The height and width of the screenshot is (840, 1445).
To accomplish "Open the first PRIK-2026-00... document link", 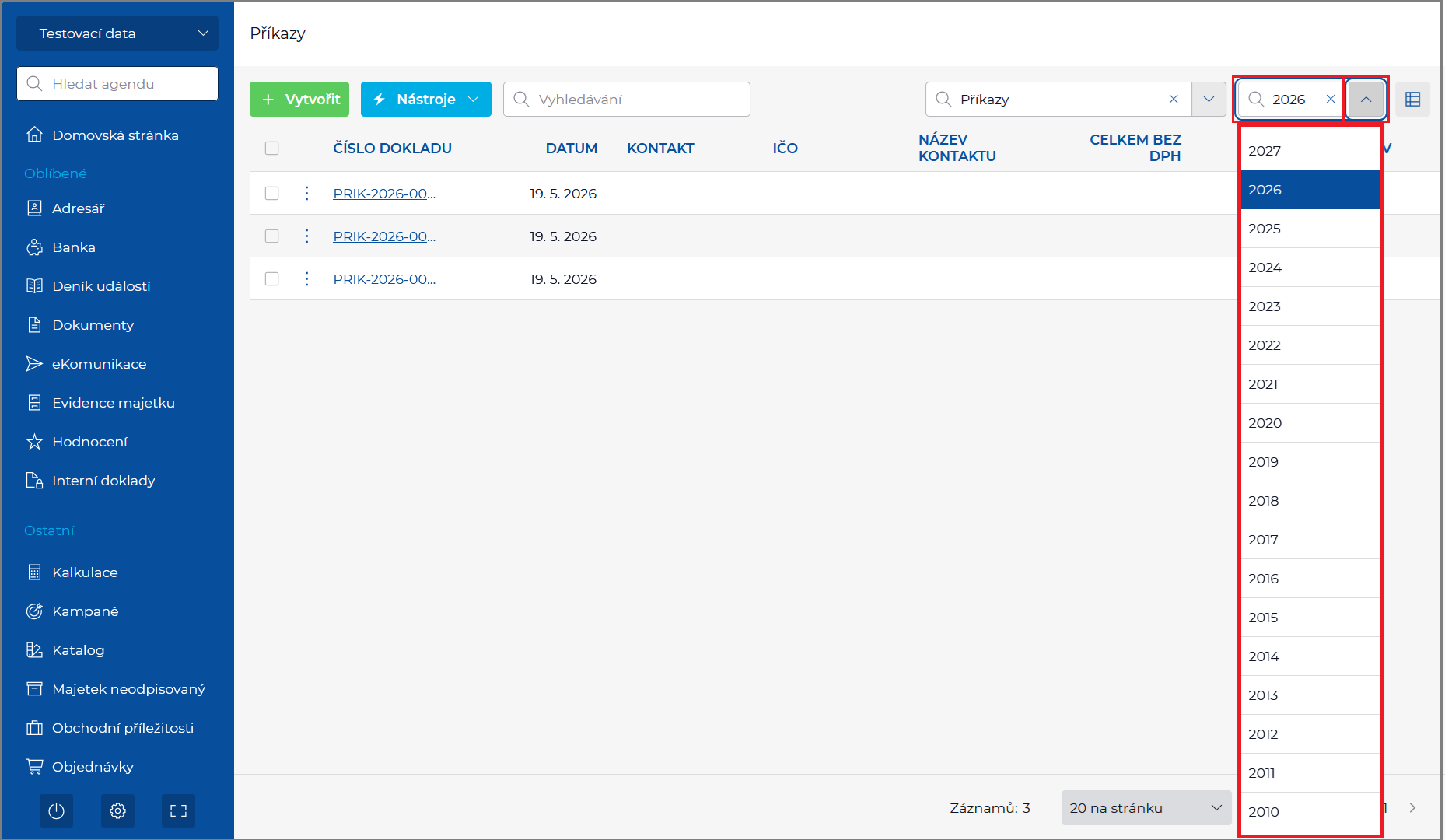I will coord(384,194).
